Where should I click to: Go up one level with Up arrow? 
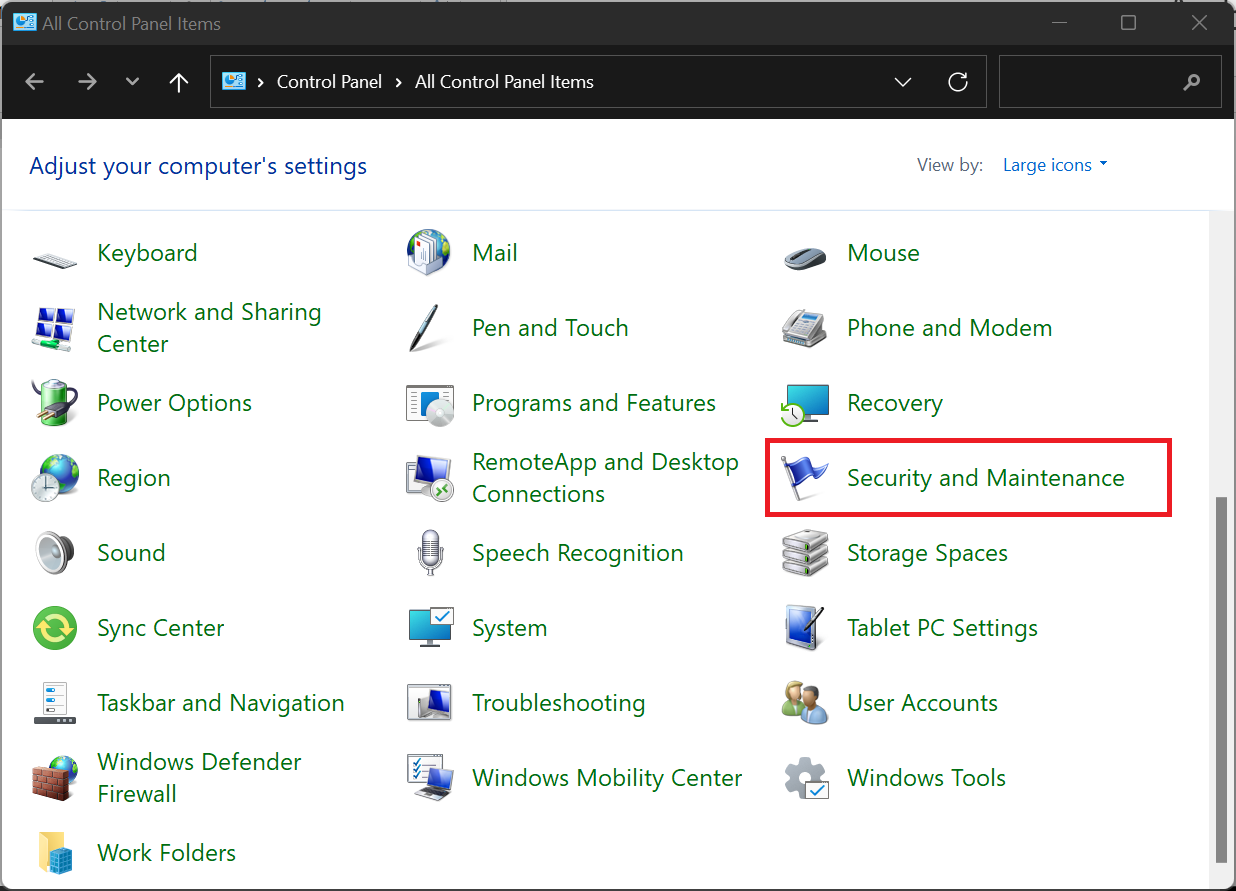pyautogui.click(x=179, y=82)
